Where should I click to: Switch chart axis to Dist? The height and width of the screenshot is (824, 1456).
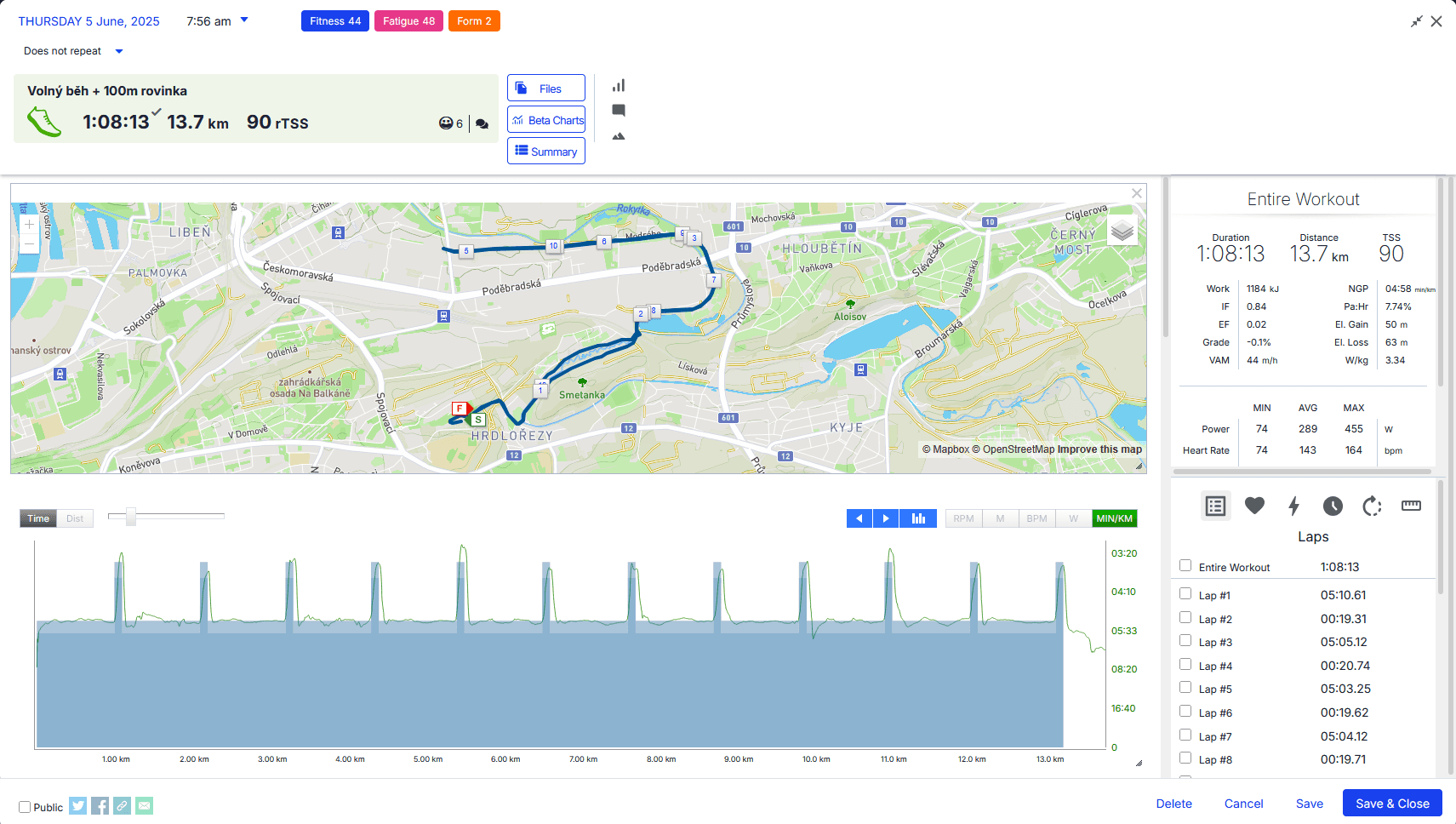(75, 518)
